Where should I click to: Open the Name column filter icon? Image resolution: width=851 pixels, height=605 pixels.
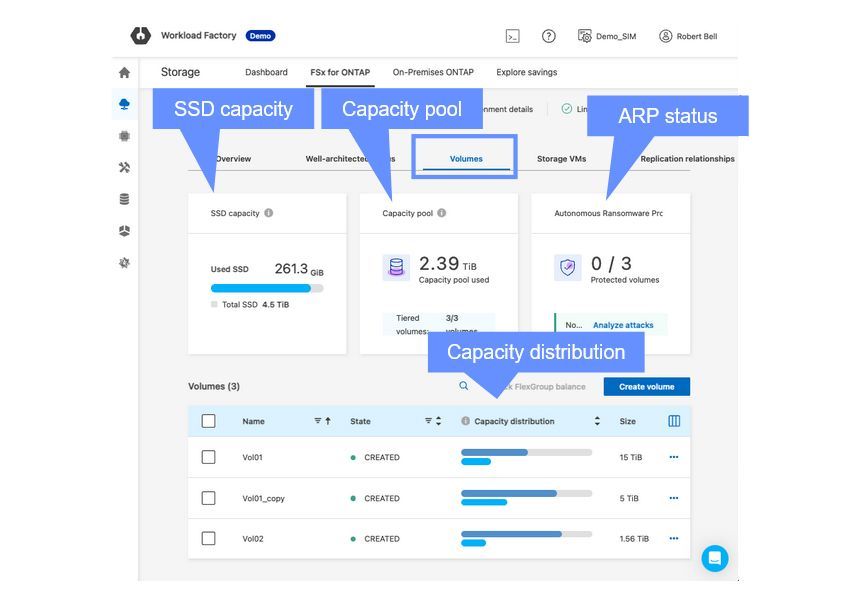point(317,421)
